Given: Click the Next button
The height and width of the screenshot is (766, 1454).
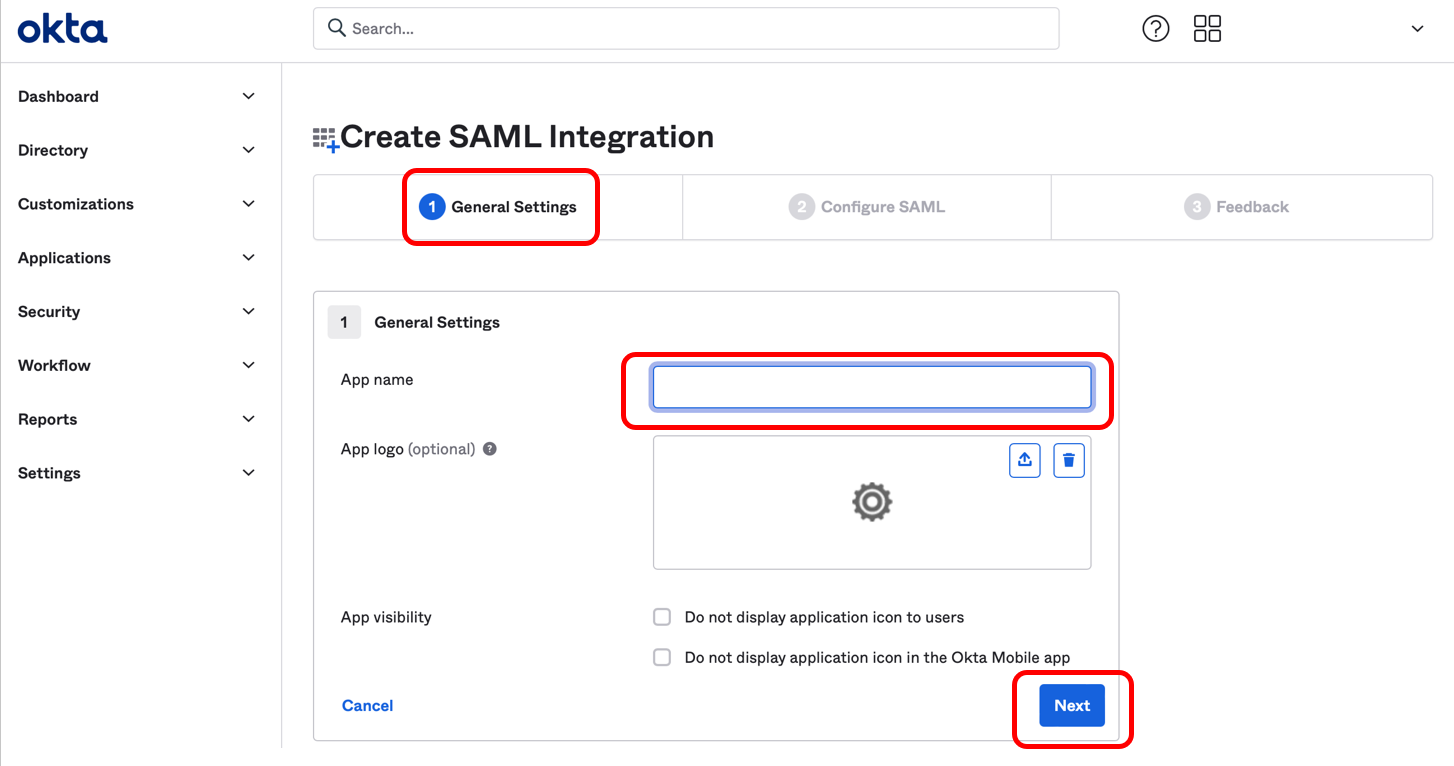Looking at the screenshot, I should coord(1072,706).
